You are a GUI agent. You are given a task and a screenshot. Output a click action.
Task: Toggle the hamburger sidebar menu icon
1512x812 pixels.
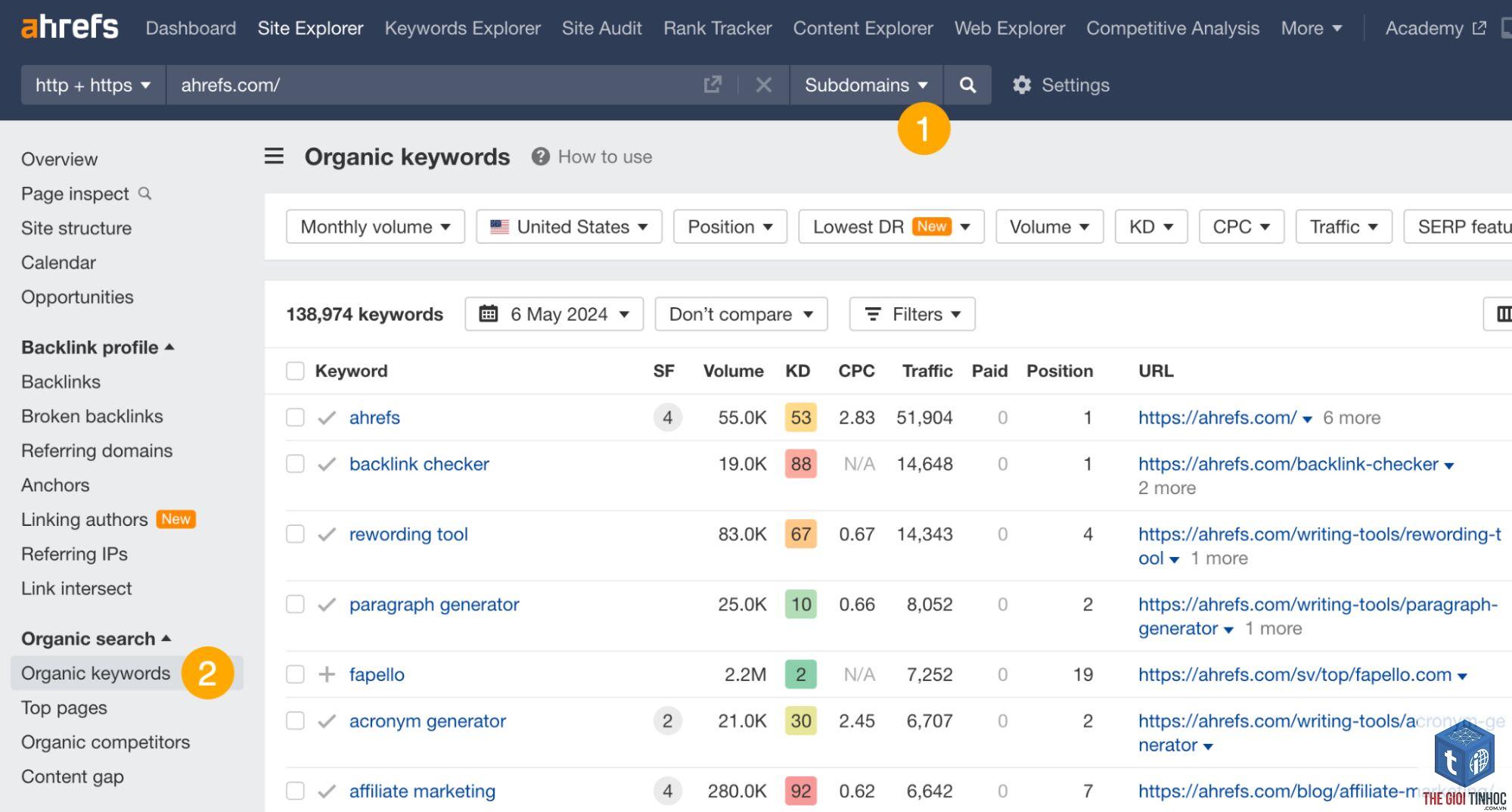click(x=274, y=157)
